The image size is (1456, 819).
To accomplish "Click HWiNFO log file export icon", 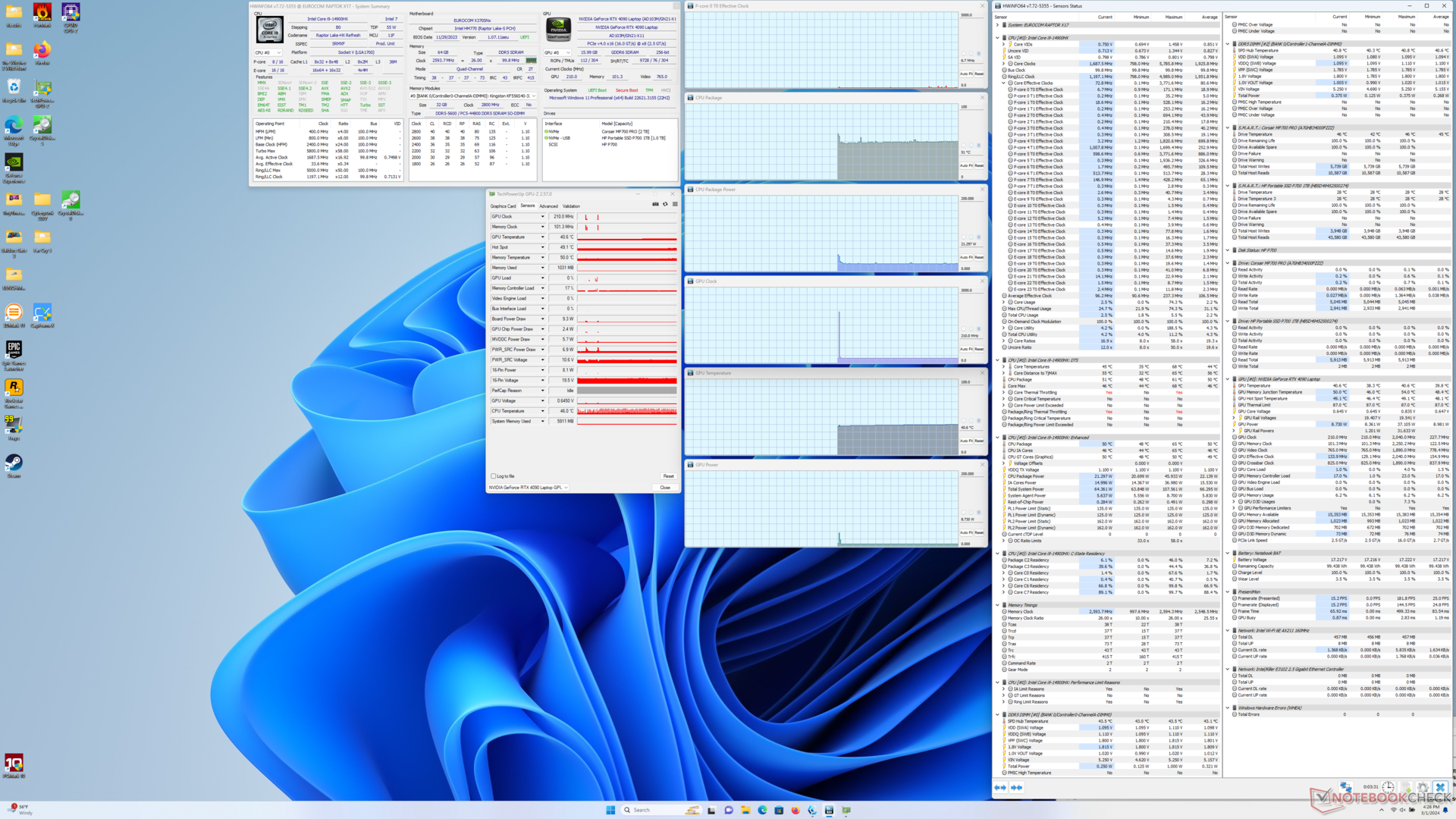I will 1406,787.
